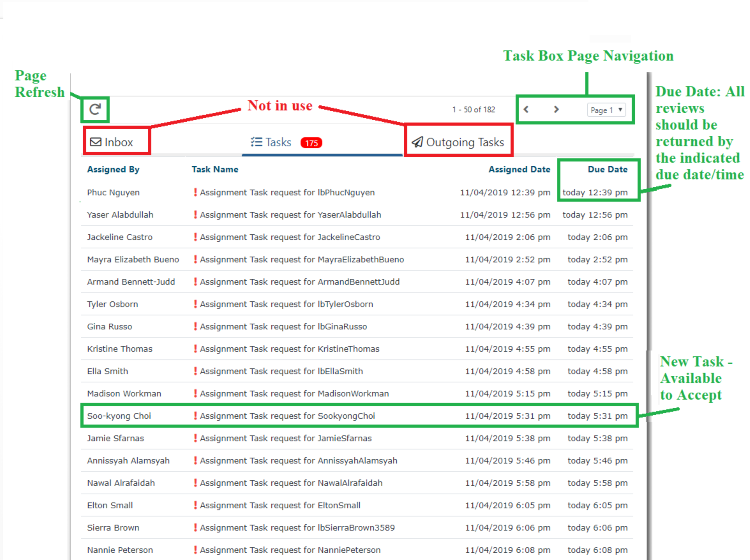The height and width of the screenshot is (560, 750).
Task: Go to next page arrow
Action: (556, 109)
